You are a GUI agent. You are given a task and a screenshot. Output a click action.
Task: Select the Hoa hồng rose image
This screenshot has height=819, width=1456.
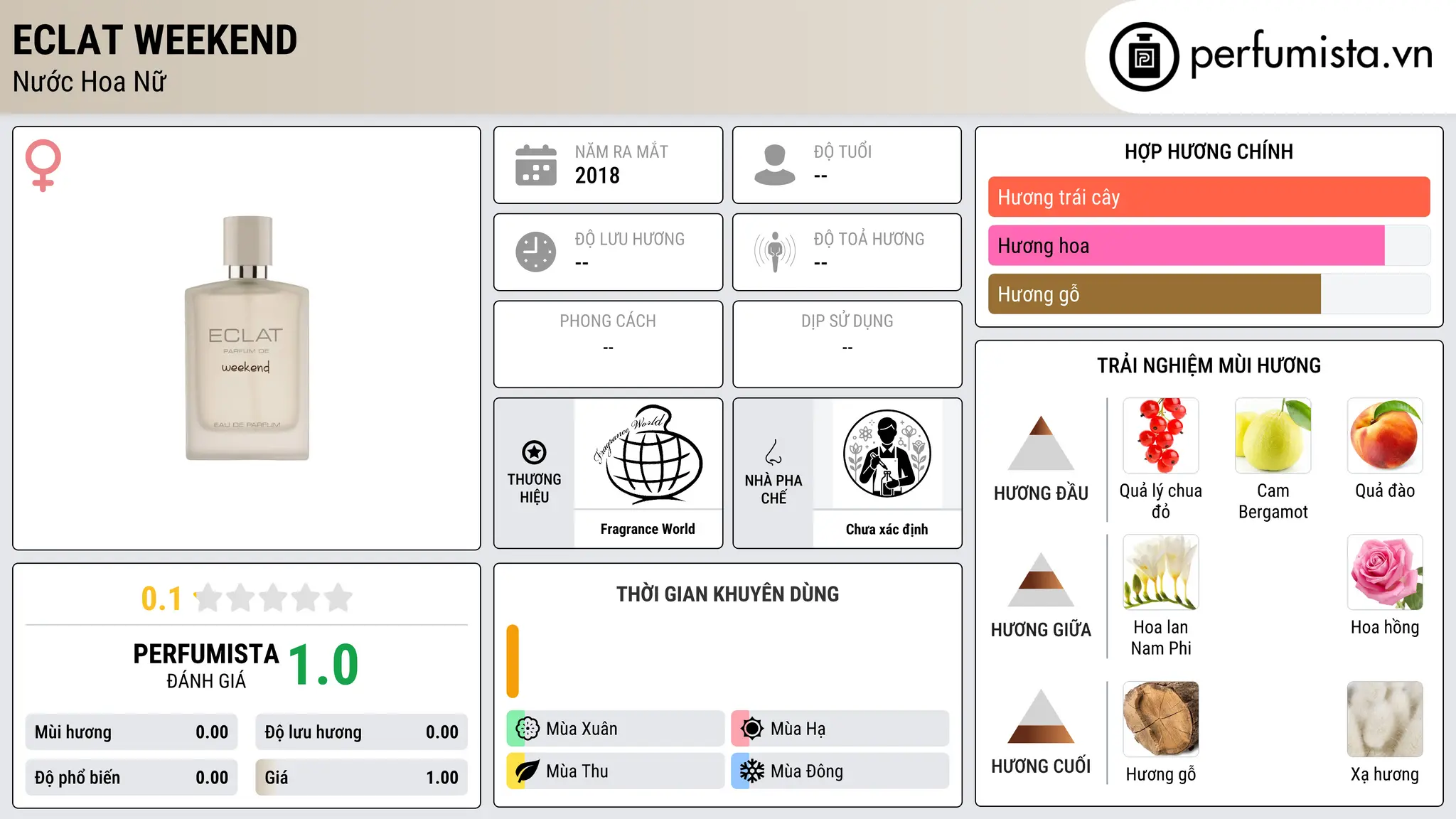(x=1385, y=572)
